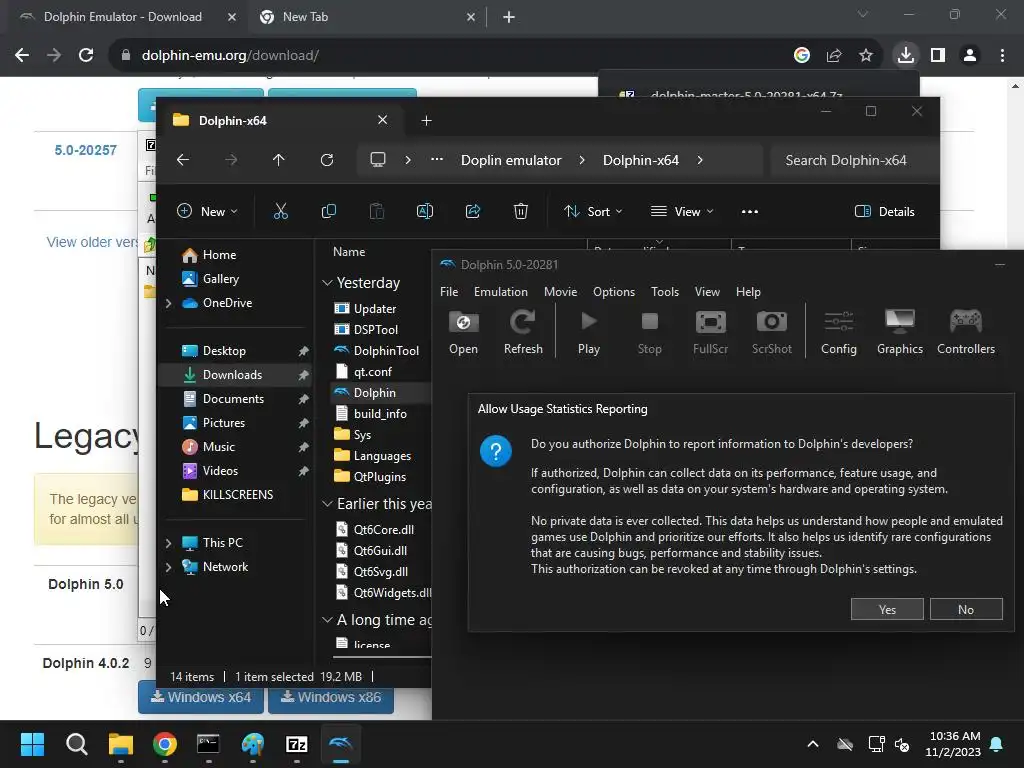Open the See more ellipsis in Explorer toolbar
Viewport: 1024px width, 768px height.
pyautogui.click(x=750, y=211)
